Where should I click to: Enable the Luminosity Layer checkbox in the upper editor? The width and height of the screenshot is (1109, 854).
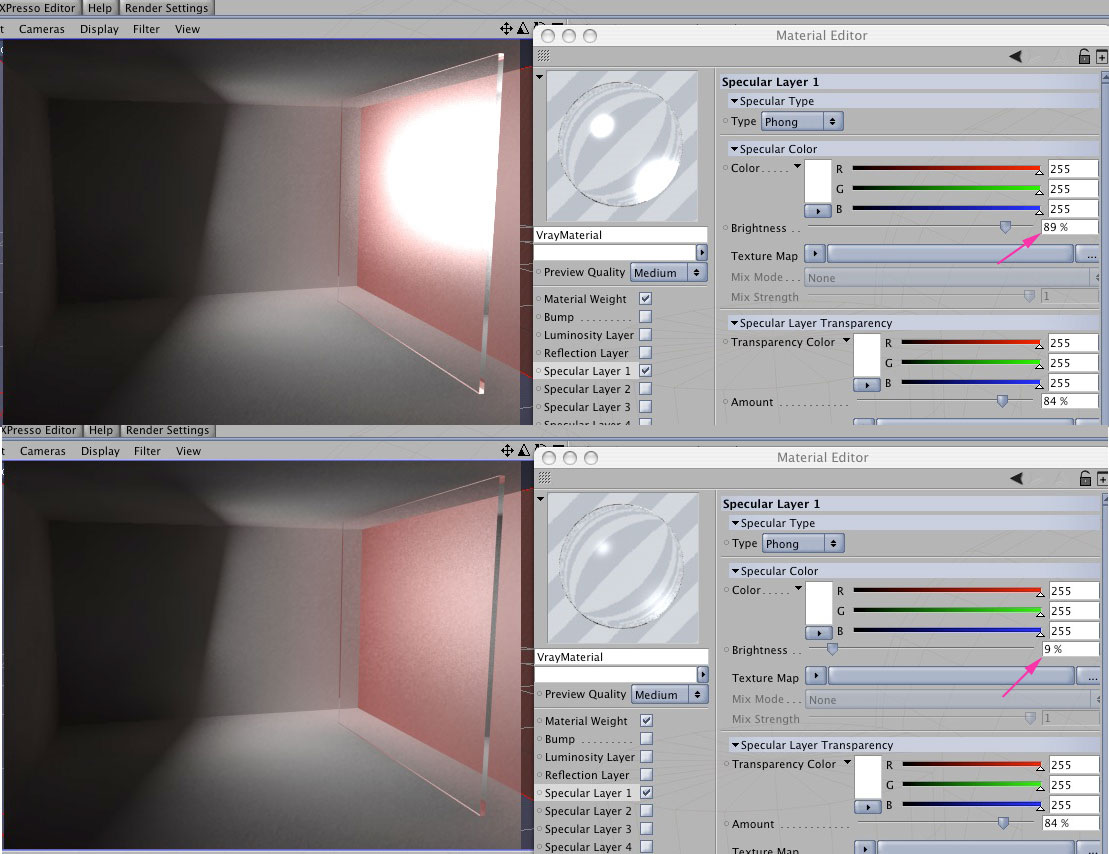coord(645,335)
